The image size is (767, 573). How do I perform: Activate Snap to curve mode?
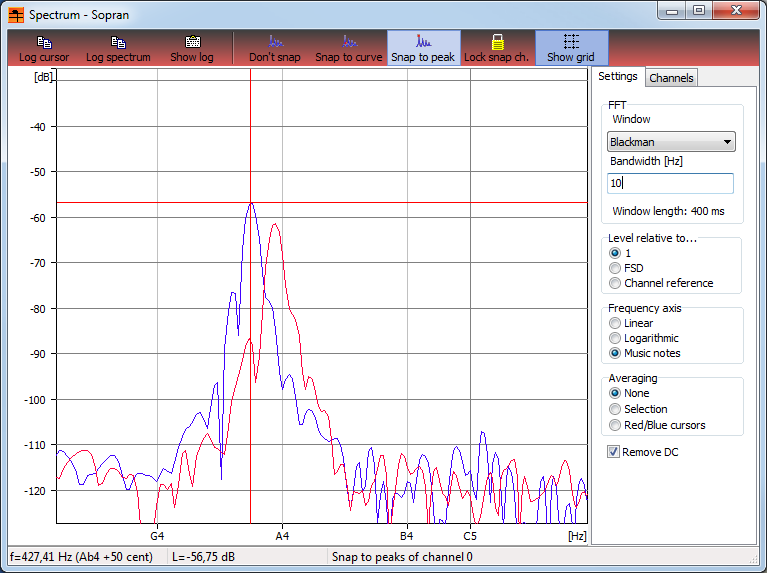tap(348, 48)
